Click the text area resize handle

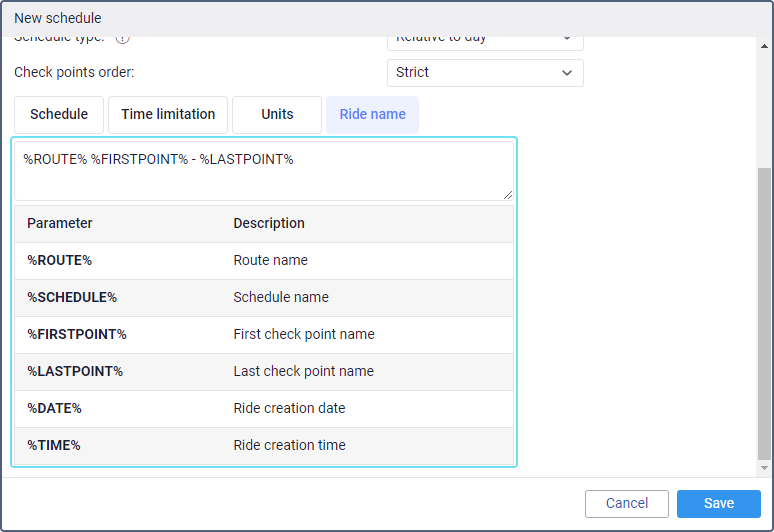(x=508, y=195)
